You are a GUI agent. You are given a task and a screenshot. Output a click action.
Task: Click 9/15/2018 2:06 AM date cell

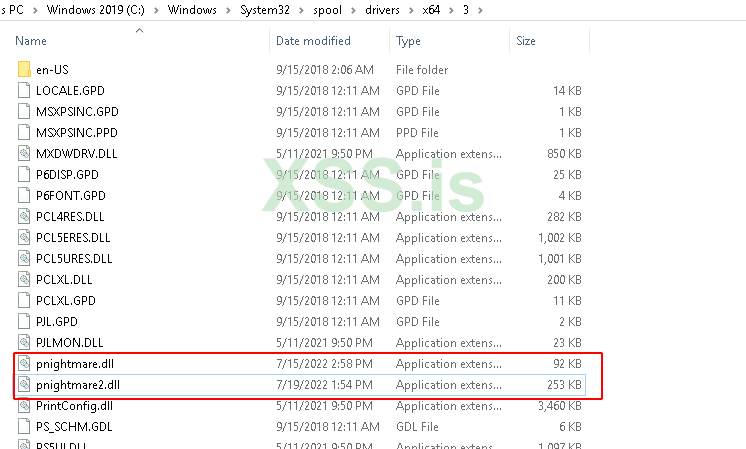click(325, 70)
